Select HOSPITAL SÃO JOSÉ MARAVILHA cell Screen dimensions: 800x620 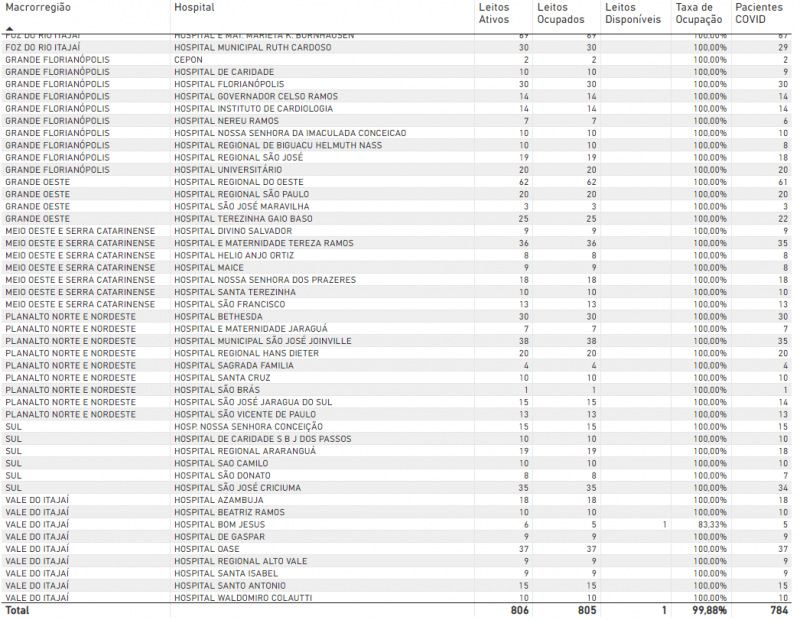241,207
